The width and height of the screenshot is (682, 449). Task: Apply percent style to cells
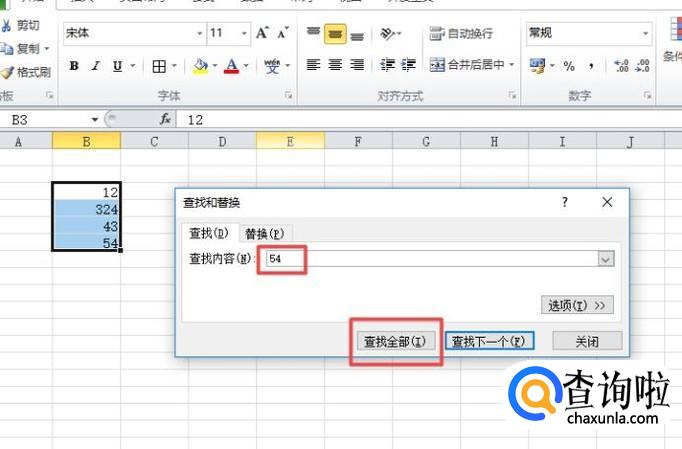coord(569,66)
